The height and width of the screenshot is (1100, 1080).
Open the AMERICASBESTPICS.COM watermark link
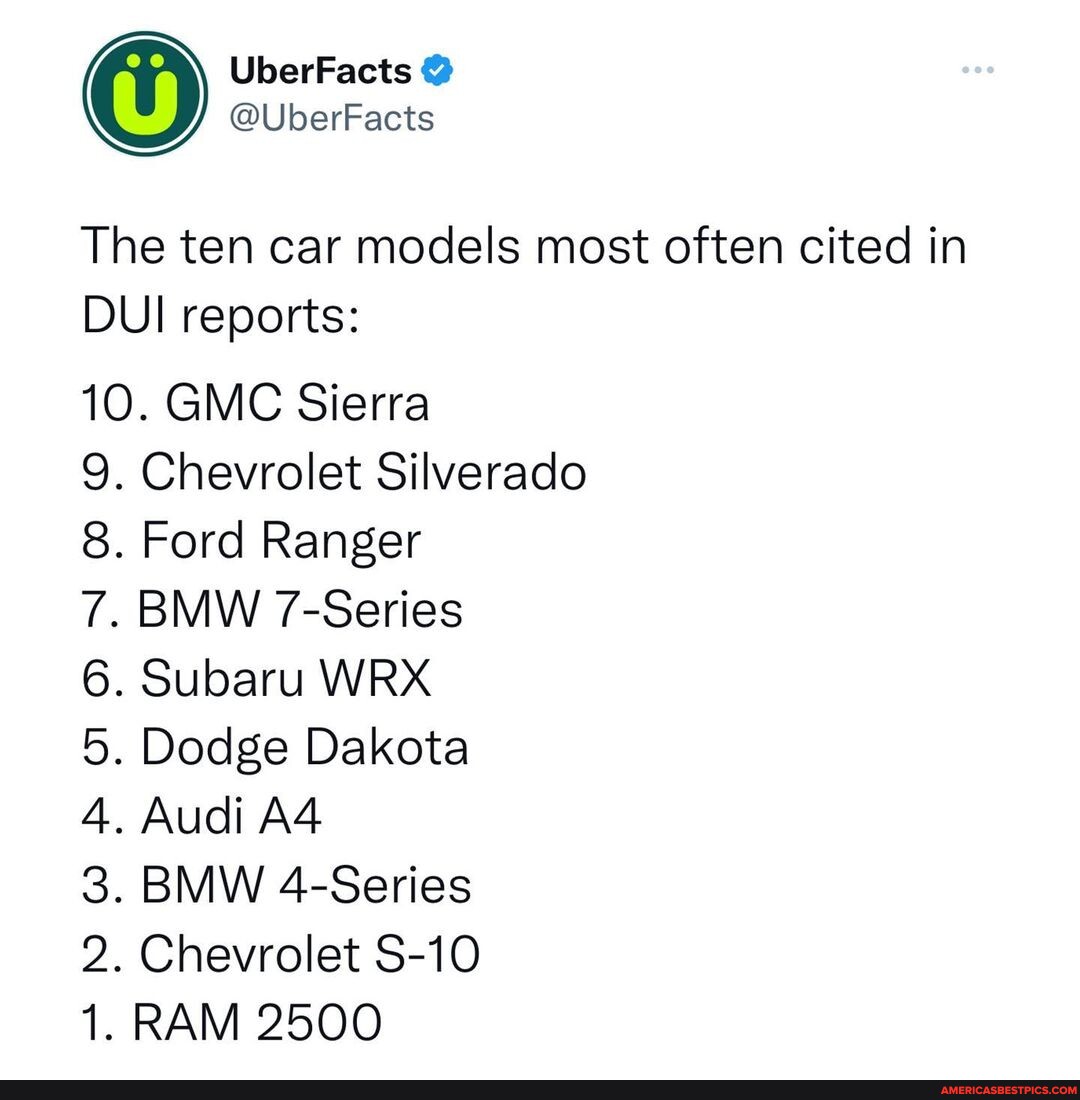[1010, 1092]
